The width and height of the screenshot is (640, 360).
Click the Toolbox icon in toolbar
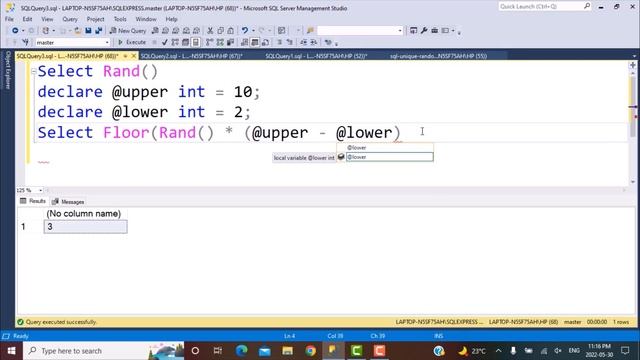click(435, 31)
